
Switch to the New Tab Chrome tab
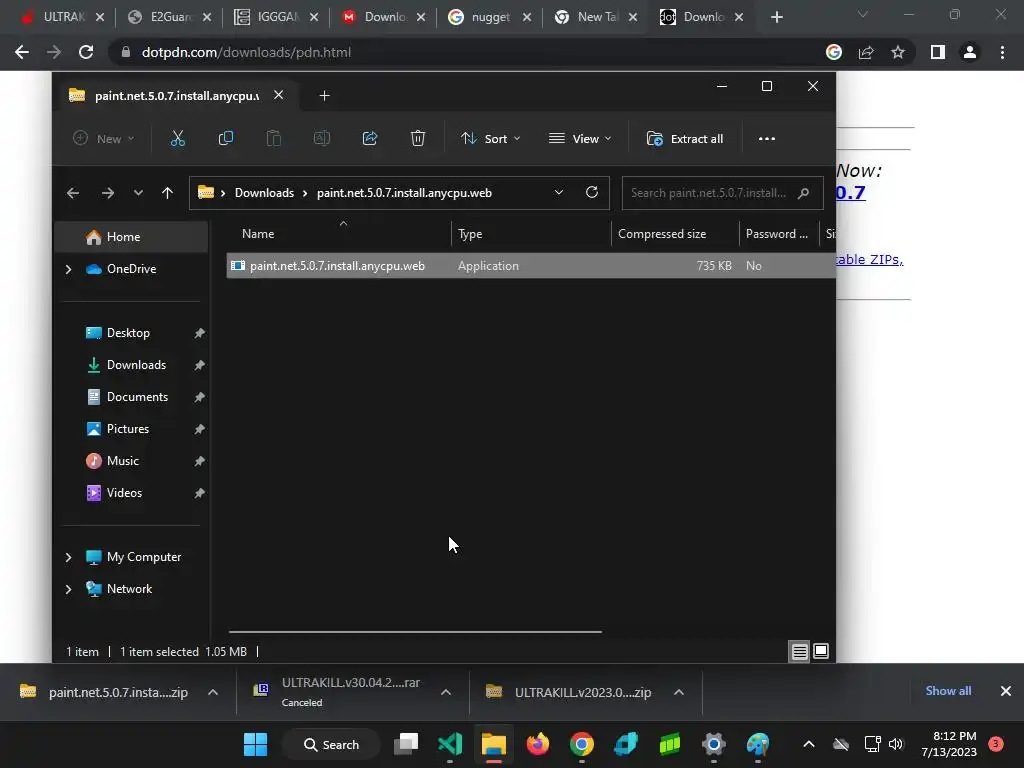[596, 17]
